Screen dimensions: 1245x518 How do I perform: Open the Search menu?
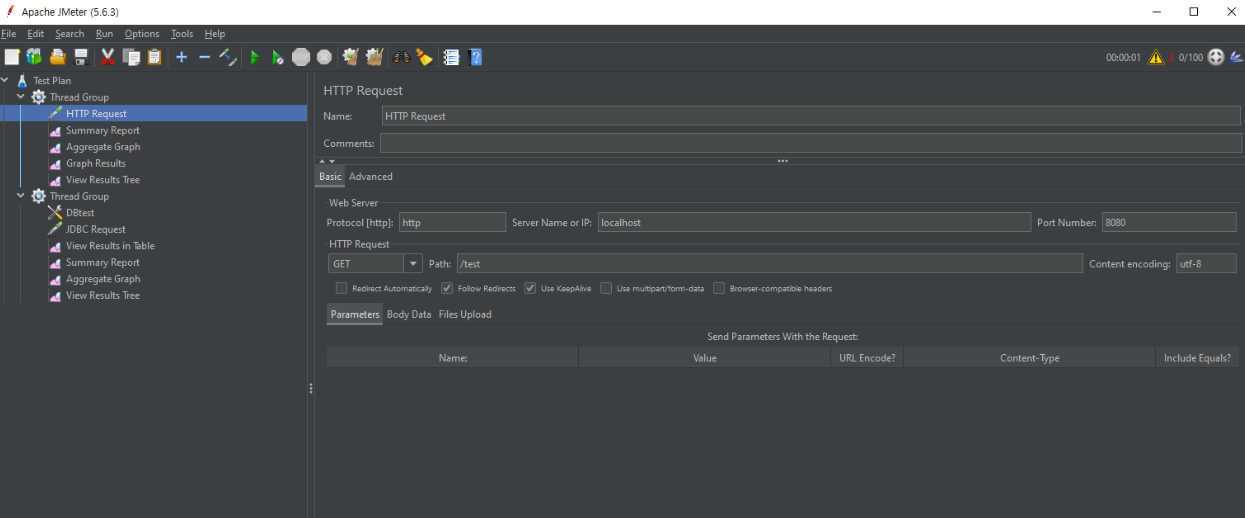[70, 34]
